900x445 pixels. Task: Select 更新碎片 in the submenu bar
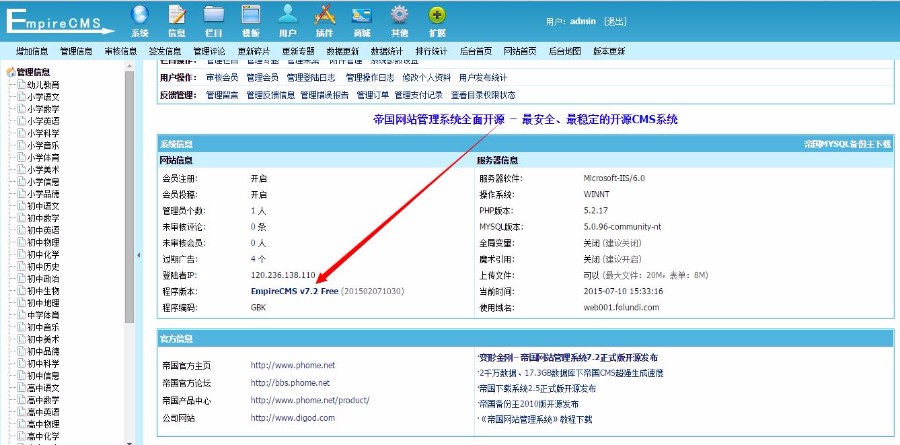pos(254,51)
